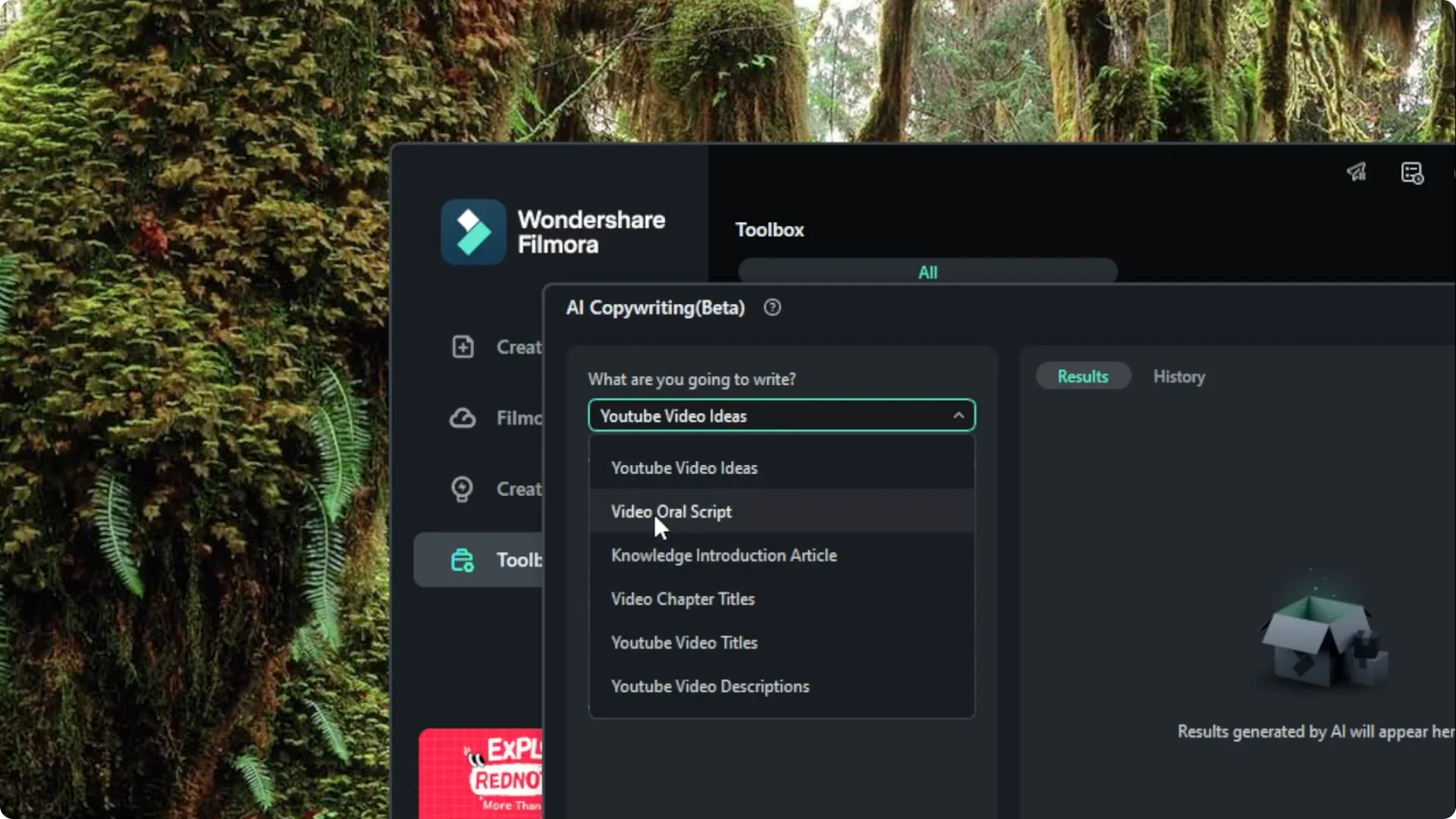Click the send feedback paper-plane icon
This screenshot has height=819, width=1456.
[x=1357, y=172]
